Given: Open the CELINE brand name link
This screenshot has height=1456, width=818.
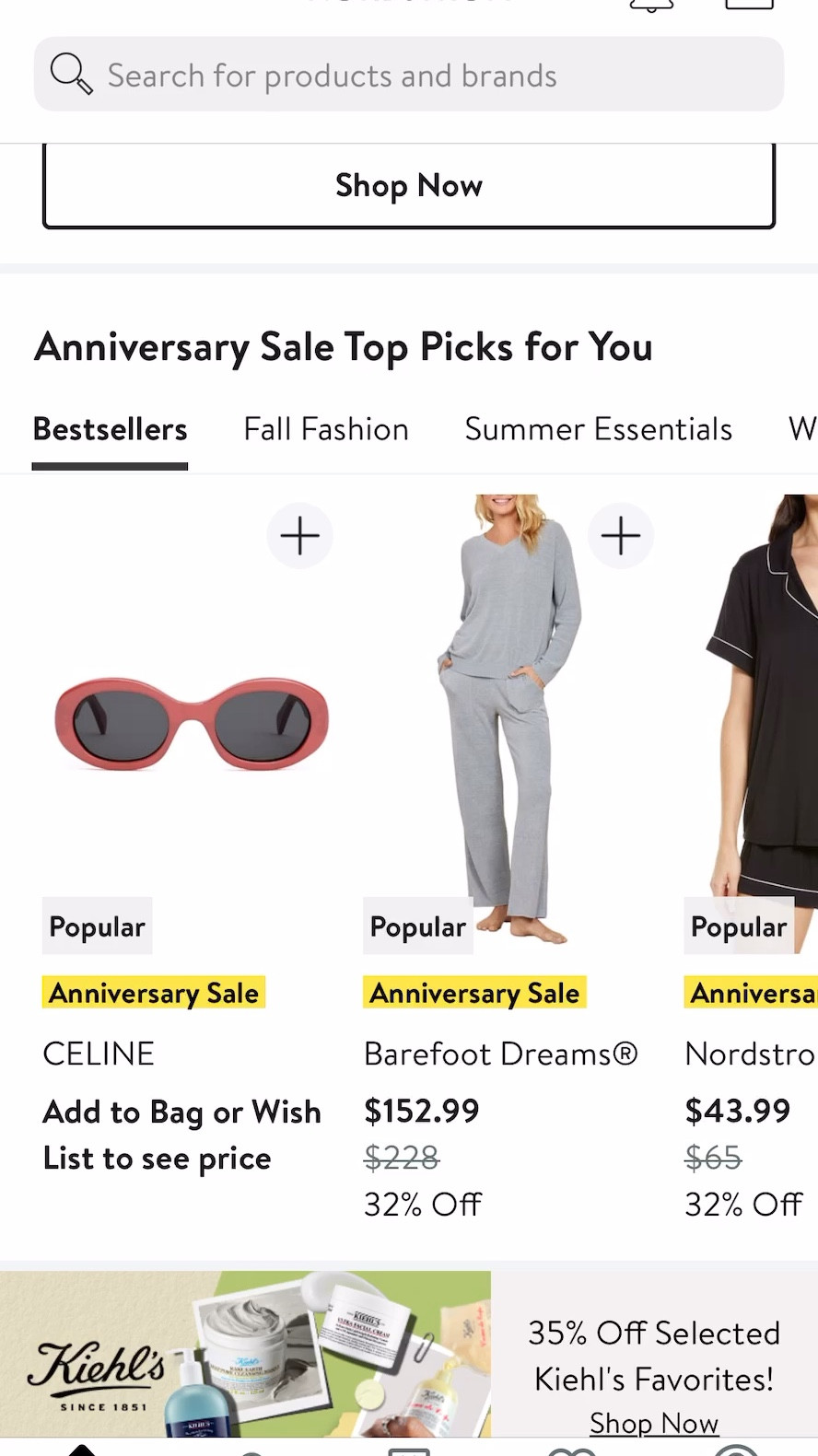Looking at the screenshot, I should pyautogui.click(x=99, y=1054).
